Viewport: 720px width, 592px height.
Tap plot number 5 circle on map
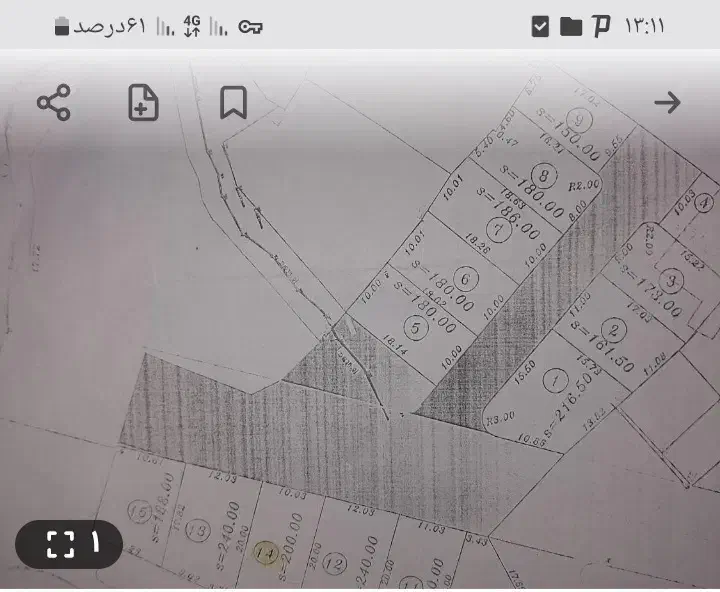tap(416, 328)
